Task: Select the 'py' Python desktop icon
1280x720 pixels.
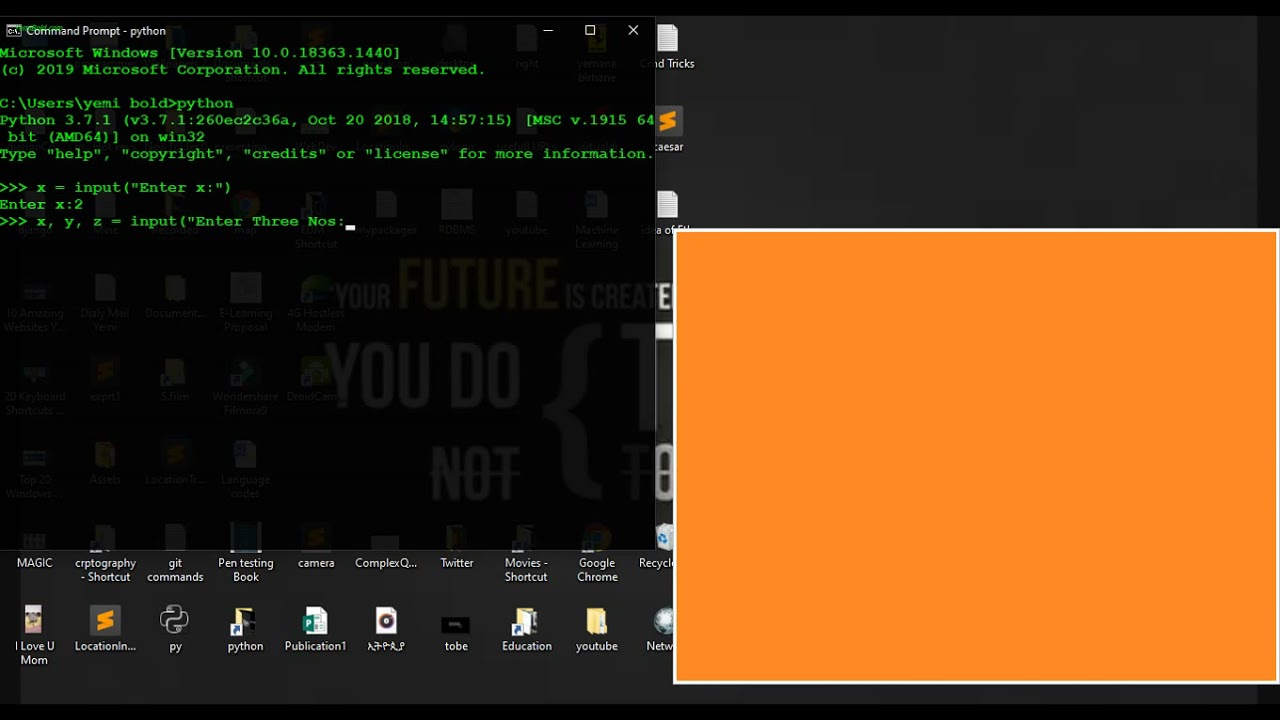Action: click(175, 620)
